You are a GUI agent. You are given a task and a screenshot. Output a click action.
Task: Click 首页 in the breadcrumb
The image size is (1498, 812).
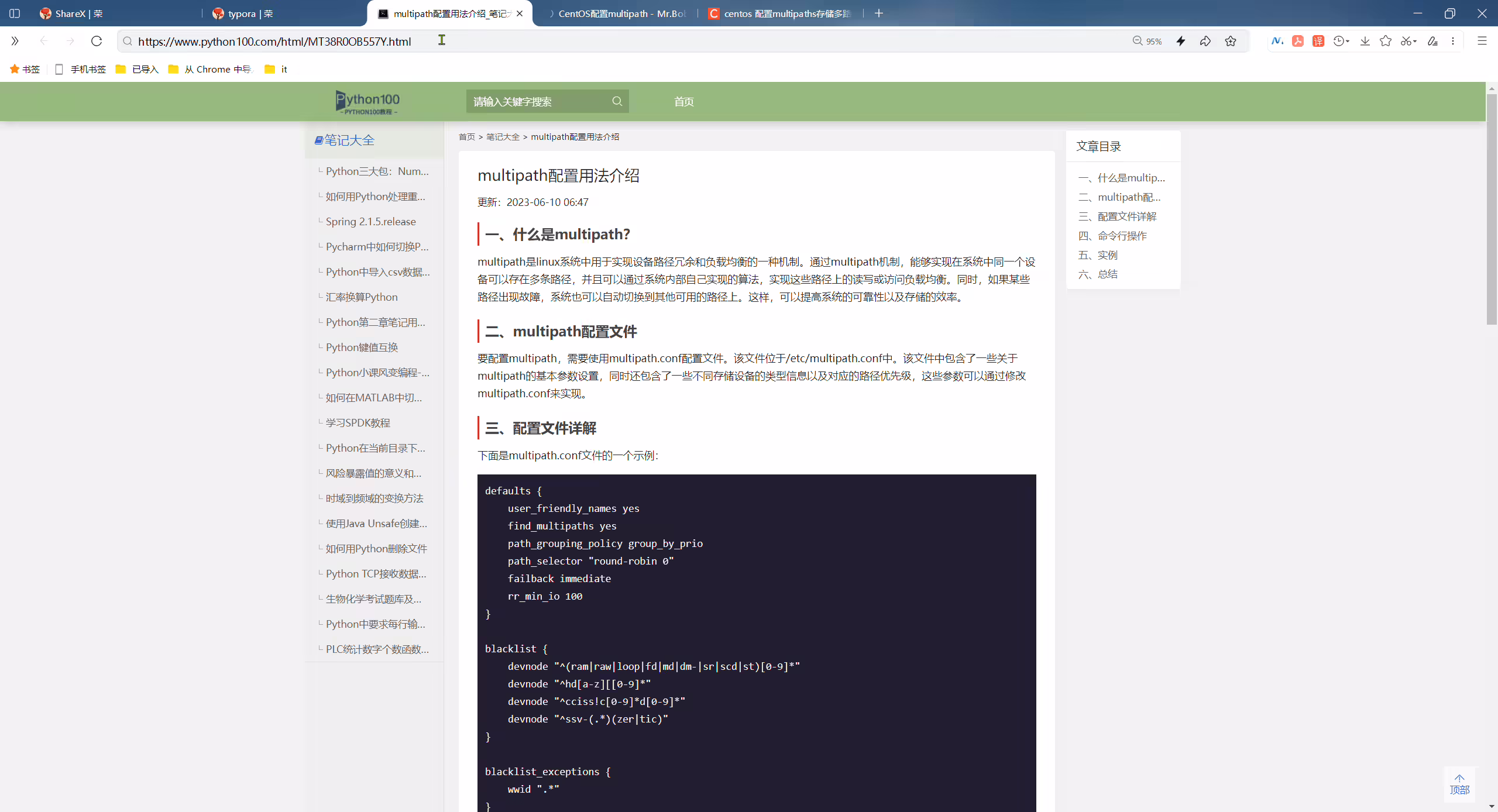click(x=467, y=137)
